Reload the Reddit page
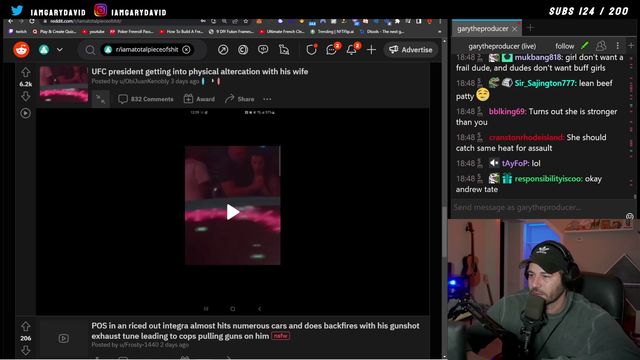Image resolution: width=640 pixels, height=360 pixels. coord(32,21)
